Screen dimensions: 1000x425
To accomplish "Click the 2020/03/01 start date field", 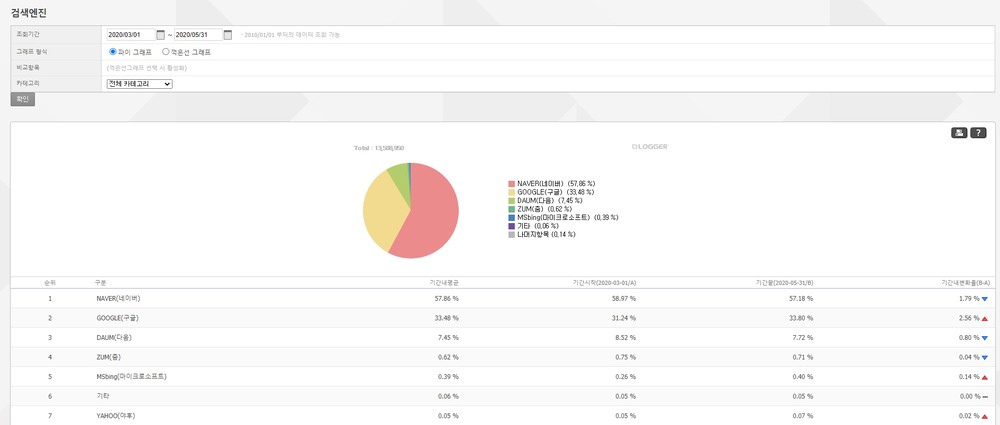I will tap(130, 35).
